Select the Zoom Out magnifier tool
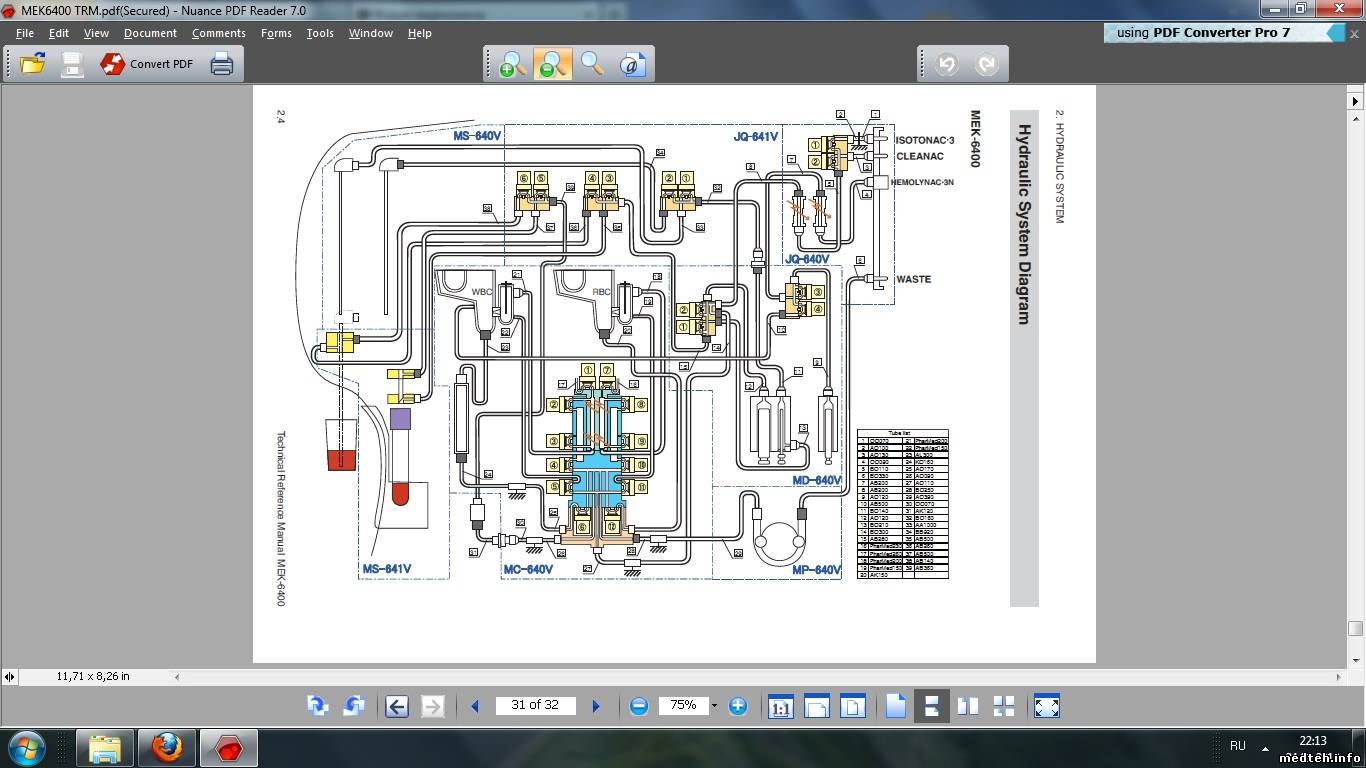1366x768 pixels. pos(552,64)
